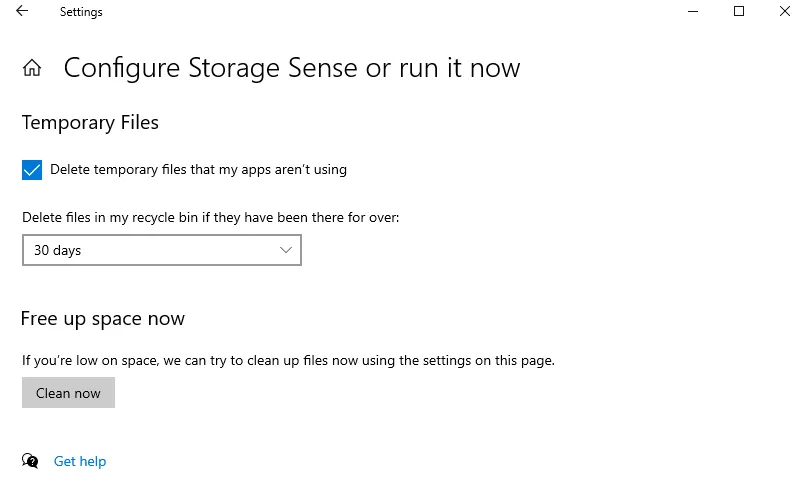Select the 'Free up space now' heading

coord(102,319)
